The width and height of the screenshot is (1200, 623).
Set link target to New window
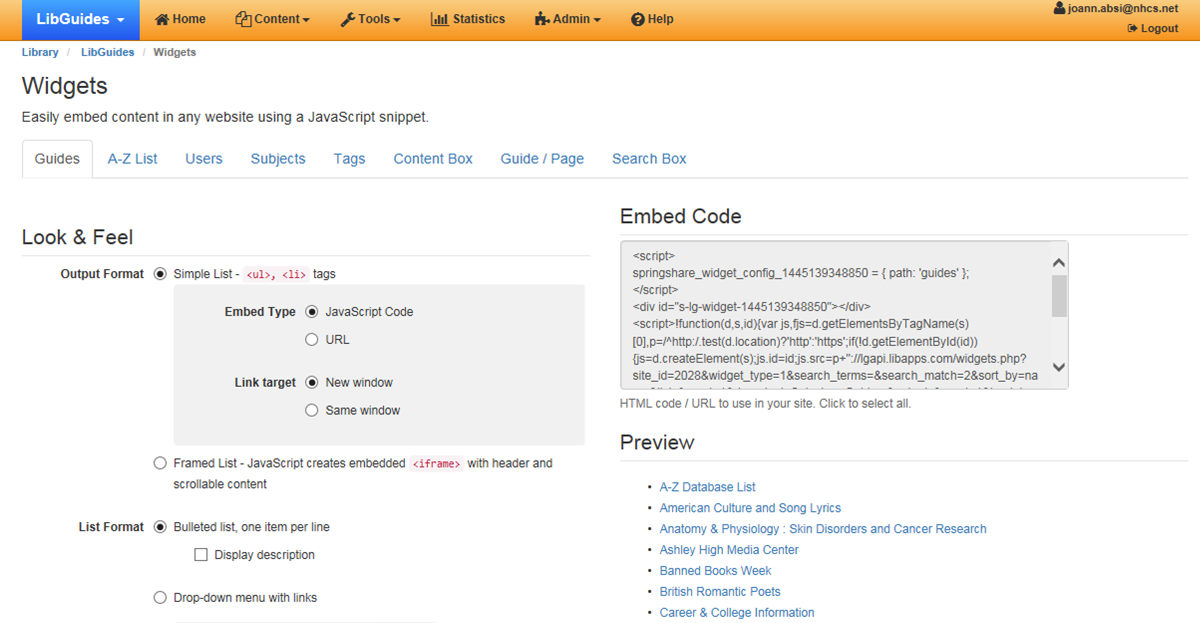click(x=312, y=383)
